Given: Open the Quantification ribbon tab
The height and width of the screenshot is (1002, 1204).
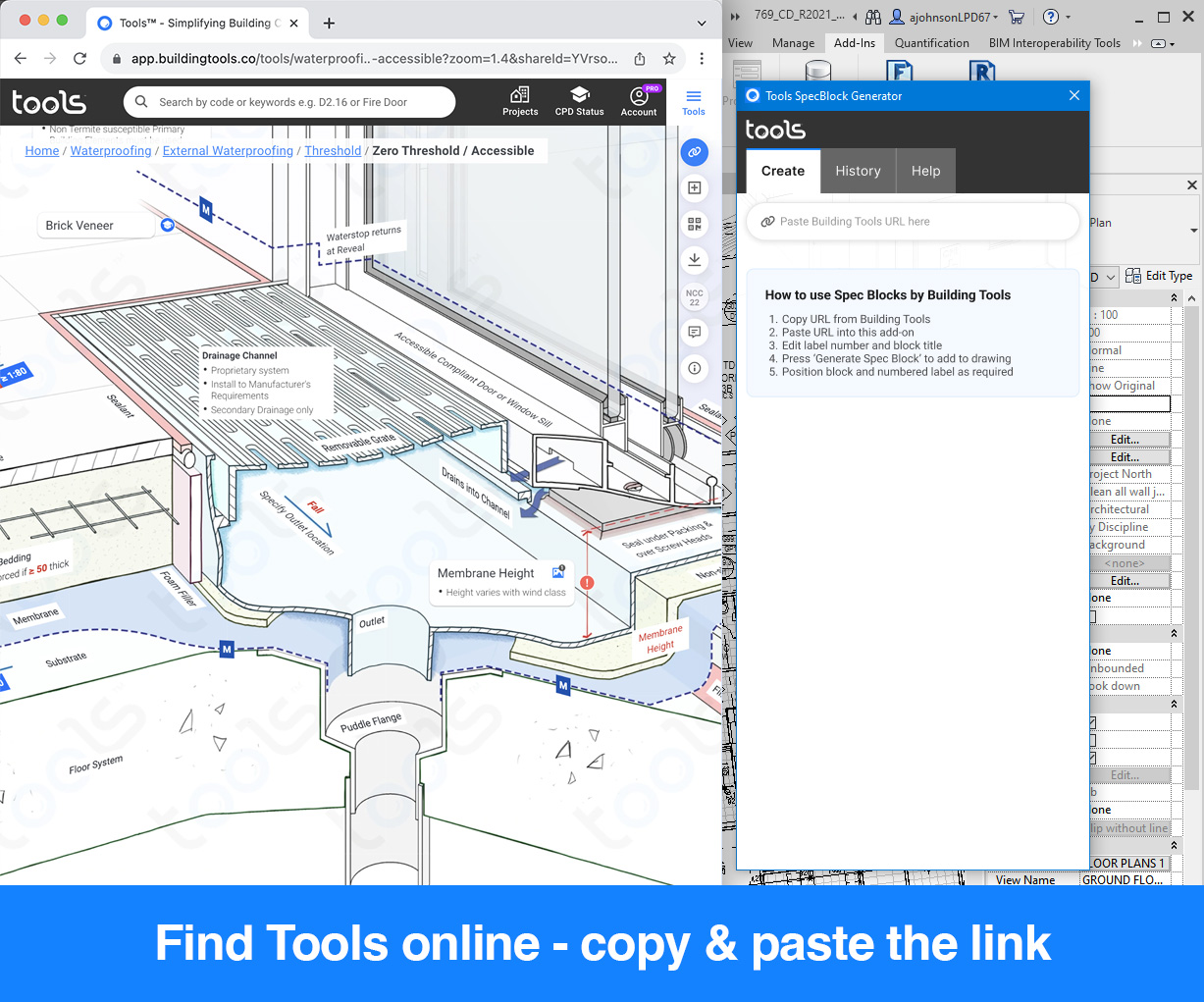Looking at the screenshot, I should coord(932,43).
